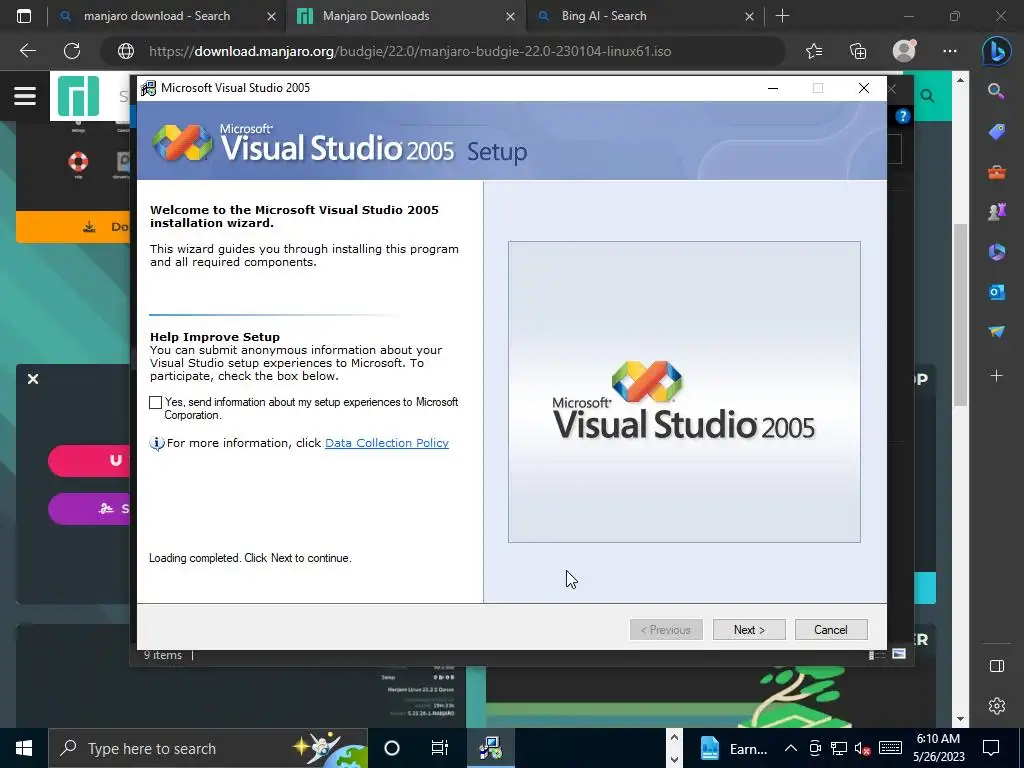Open Cortana circle on the taskbar
This screenshot has height=768, width=1024.
(392, 748)
